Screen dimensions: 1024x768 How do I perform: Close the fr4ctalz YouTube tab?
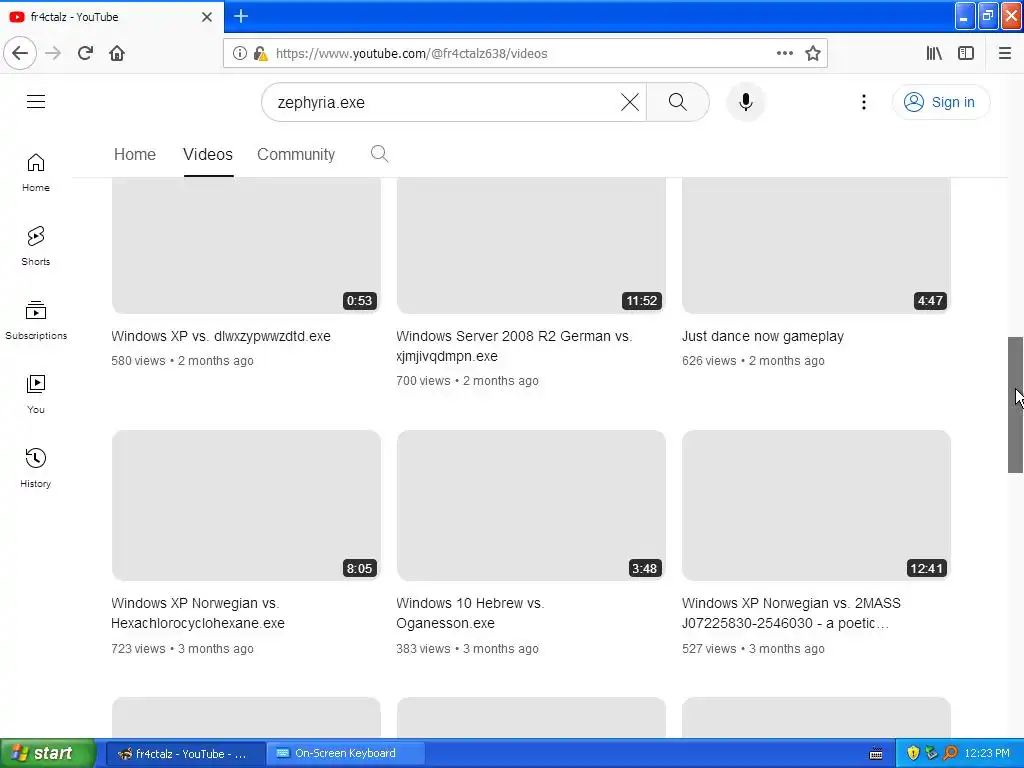(x=206, y=17)
